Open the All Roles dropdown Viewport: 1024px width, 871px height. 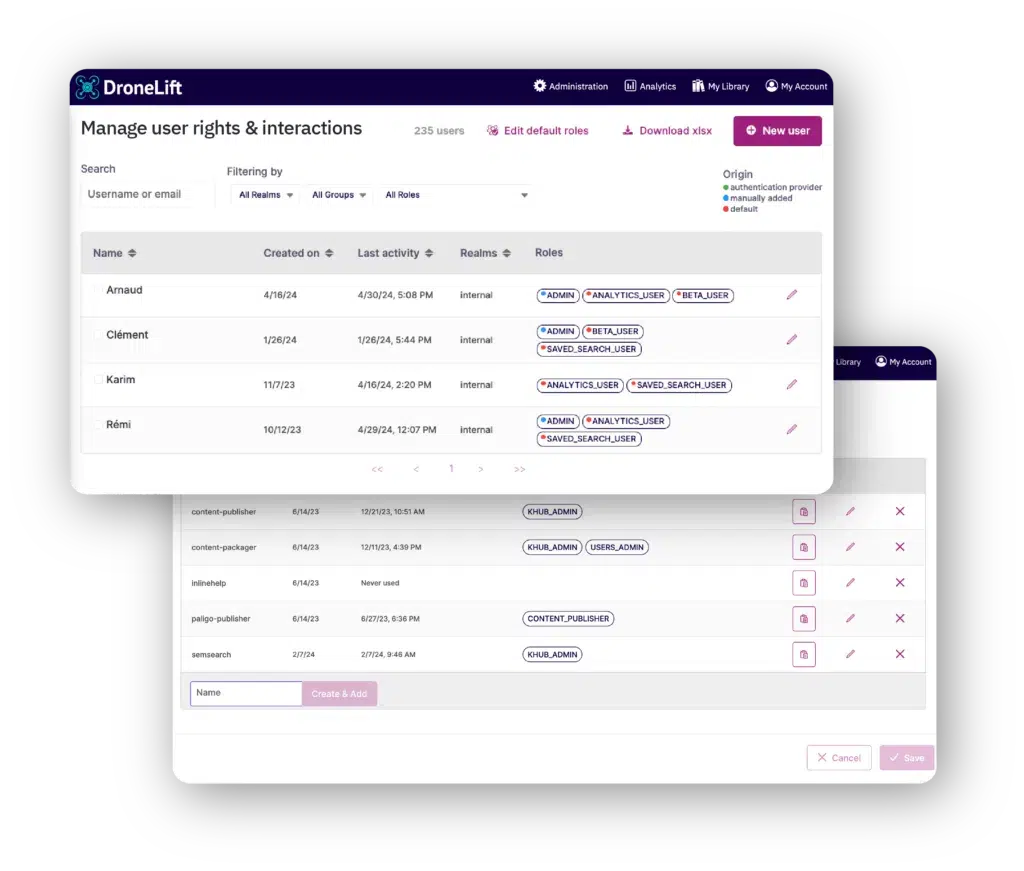pyautogui.click(x=455, y=195)
